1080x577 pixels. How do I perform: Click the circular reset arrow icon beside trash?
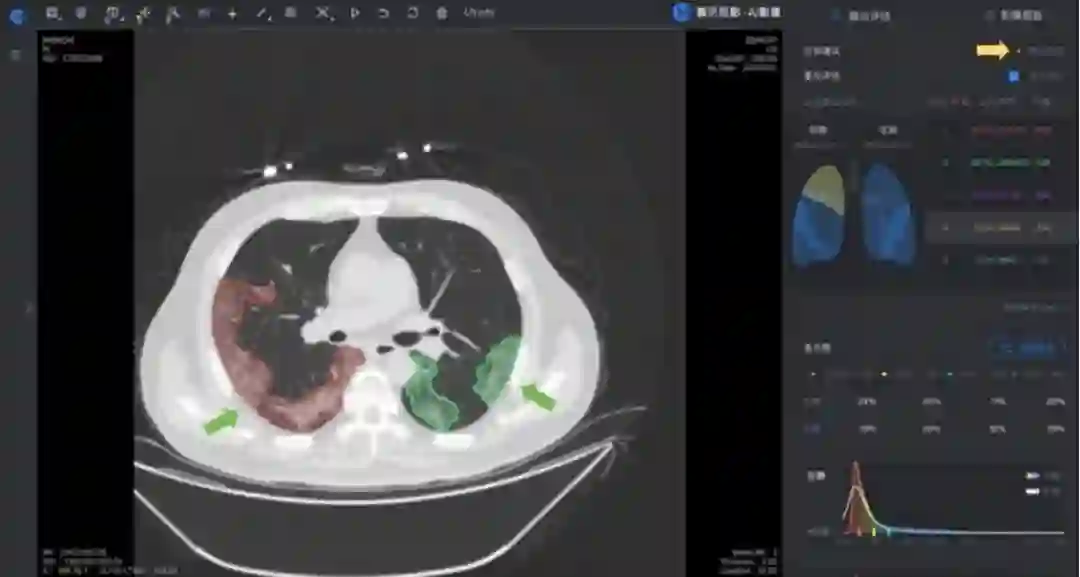click(413, 13)
